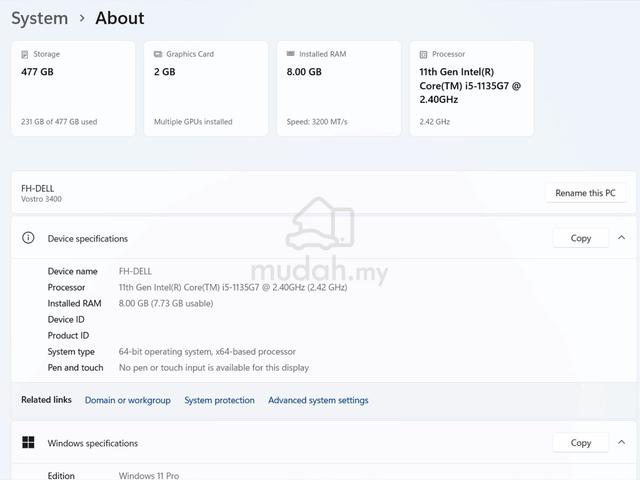Select the 8.00 GB (7.73 GB usable) value
This screenshot has width=640, height=480.
point(166,303)
